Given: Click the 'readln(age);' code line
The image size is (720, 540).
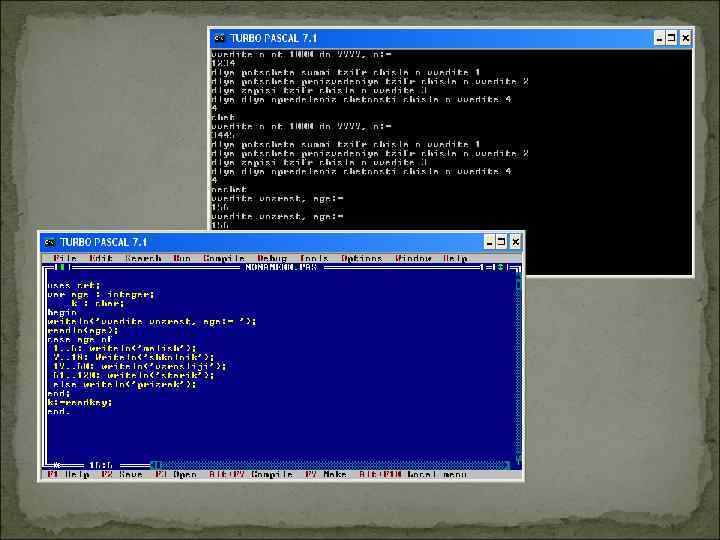Looking at the screenshot, I should pos(83,331).
